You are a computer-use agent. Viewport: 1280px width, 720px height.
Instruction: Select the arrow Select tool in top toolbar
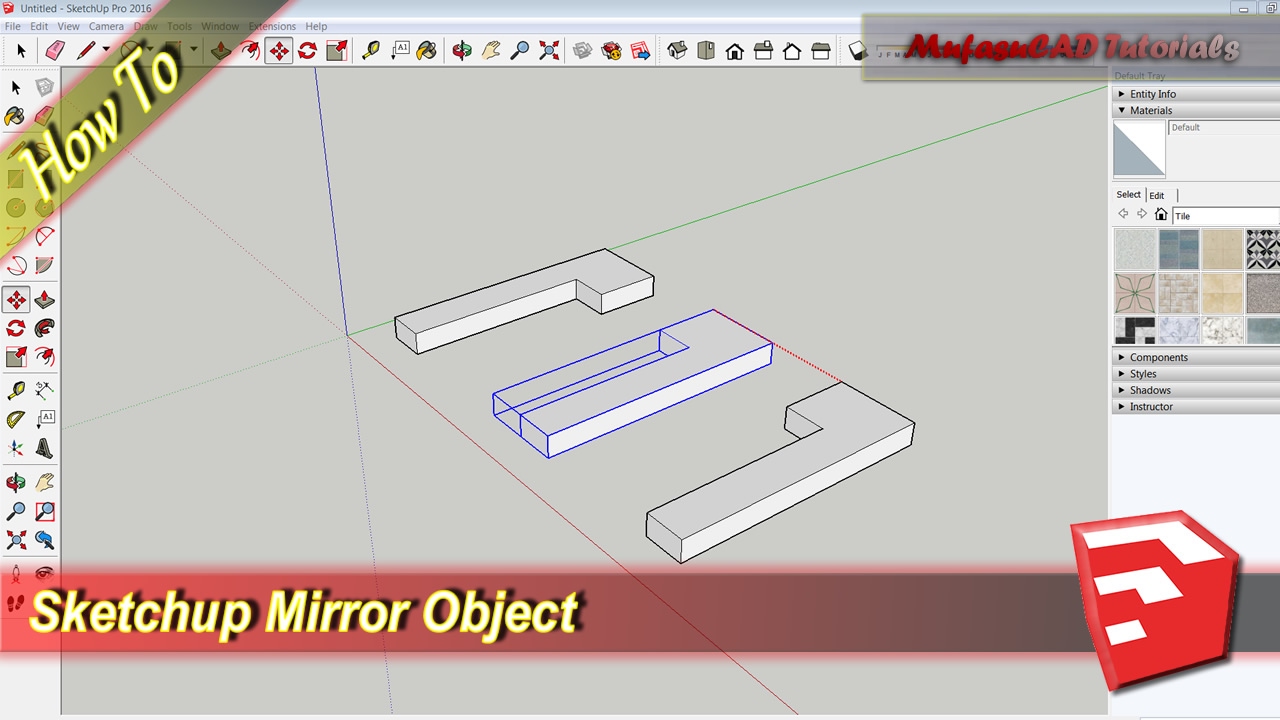point(21,50)
